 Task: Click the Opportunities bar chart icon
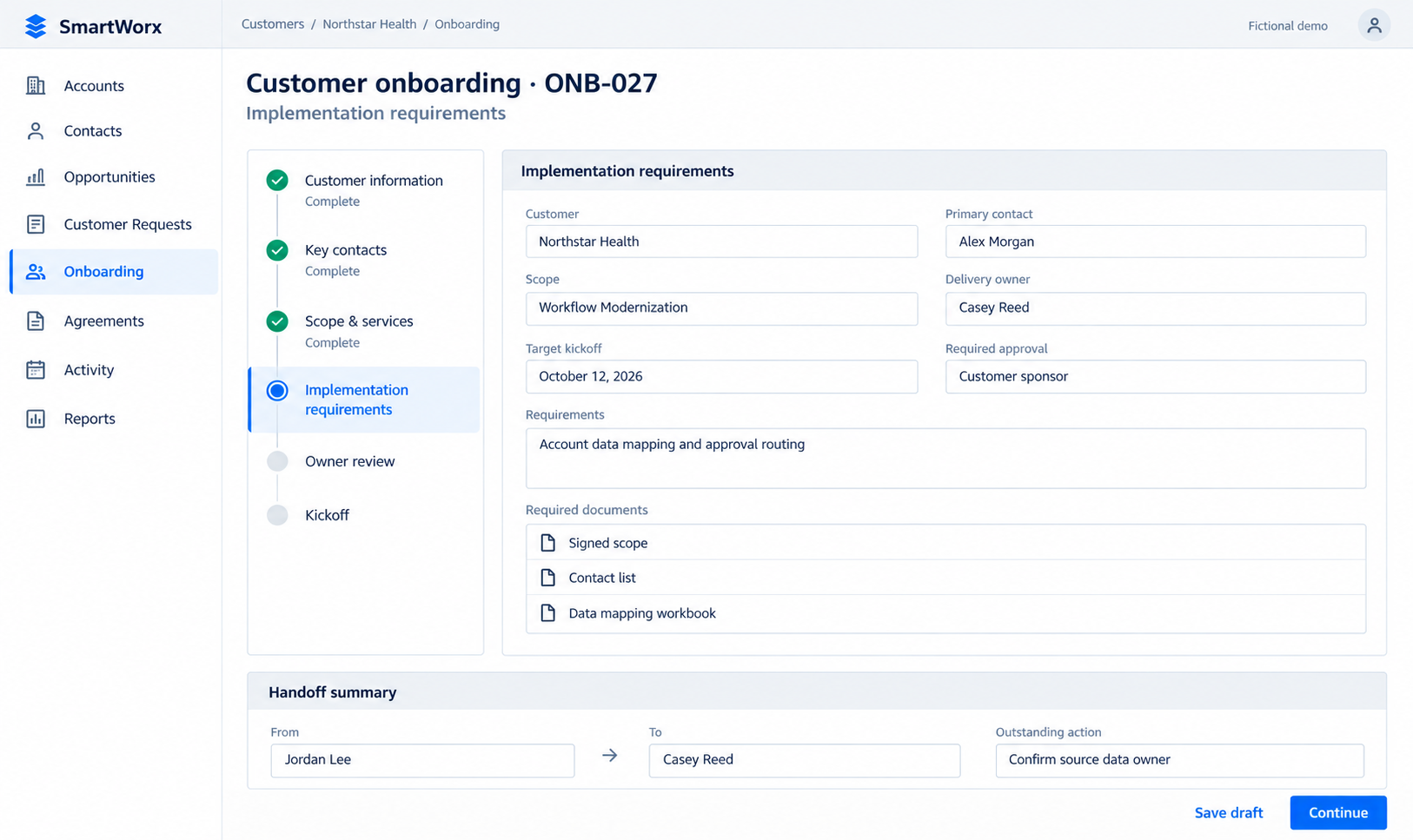click(x=36, y=177)
